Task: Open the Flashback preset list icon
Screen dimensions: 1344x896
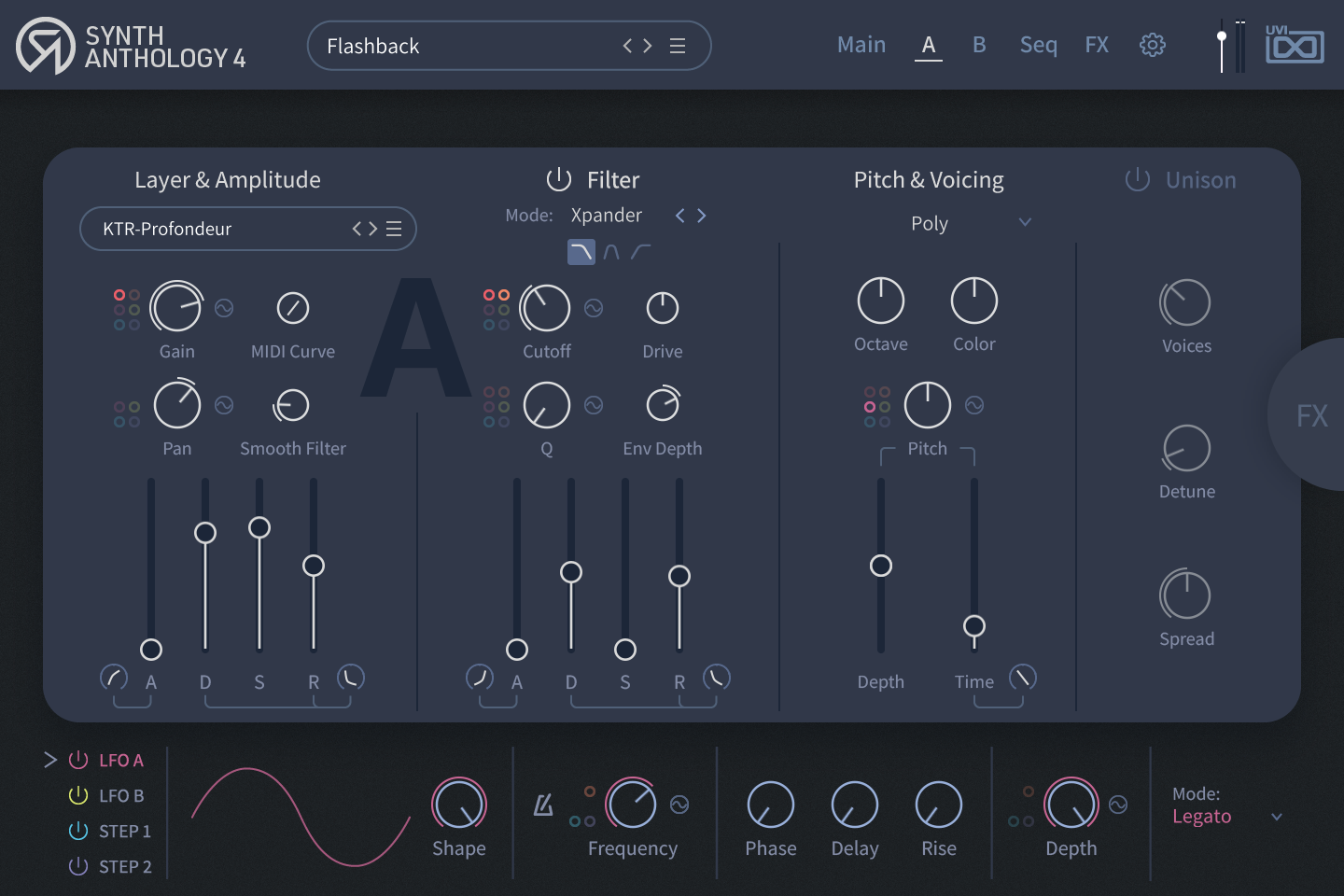Action: coord(678,45)
